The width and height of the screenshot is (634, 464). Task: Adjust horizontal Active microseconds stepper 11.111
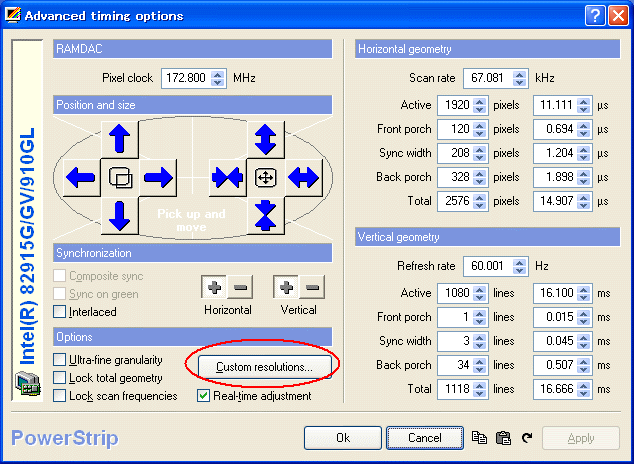(583, 105)
